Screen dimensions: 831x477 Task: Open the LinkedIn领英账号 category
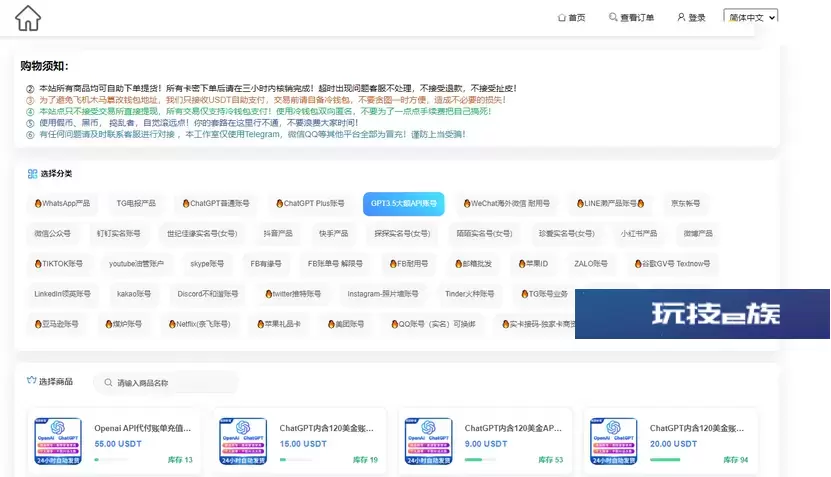63,294
